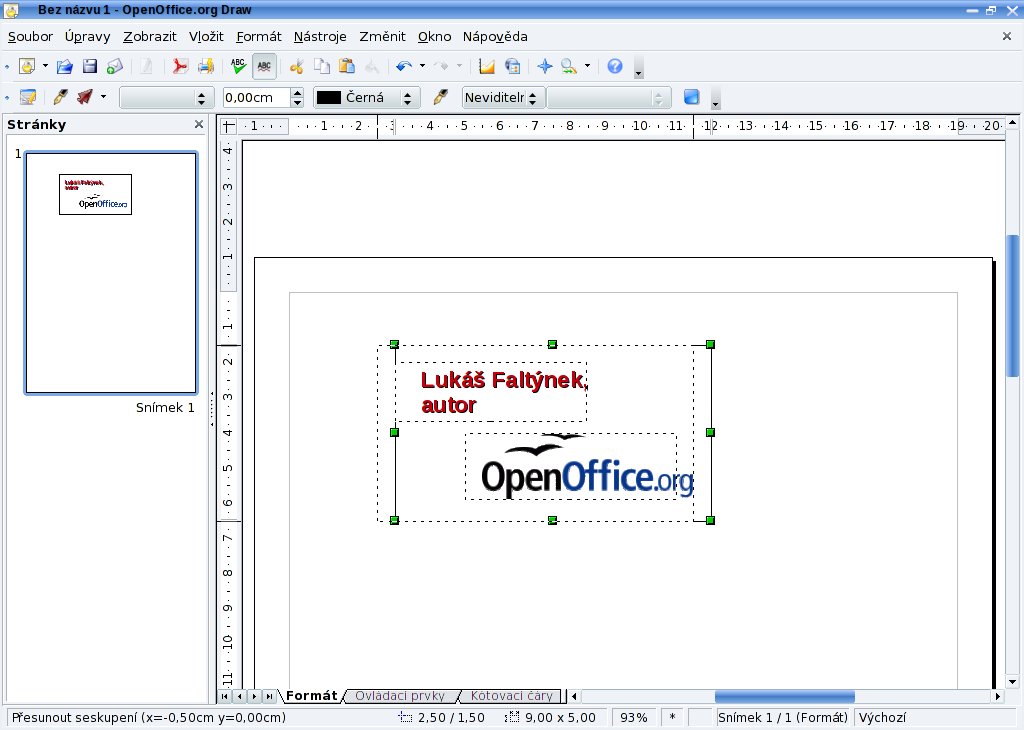This screenshot has width=1024, height=730.
Task: Click the New document icon
Action: (27, 66)
